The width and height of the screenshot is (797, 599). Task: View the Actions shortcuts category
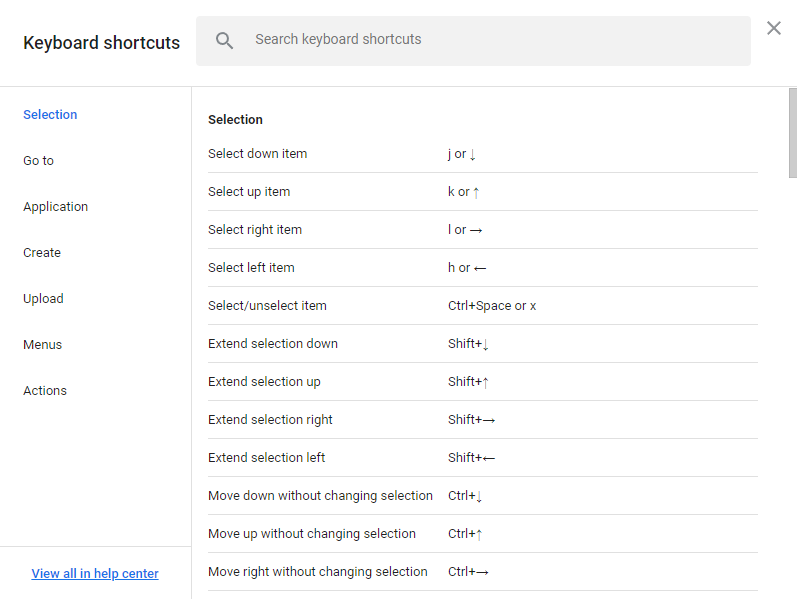[x=45, y=391]
